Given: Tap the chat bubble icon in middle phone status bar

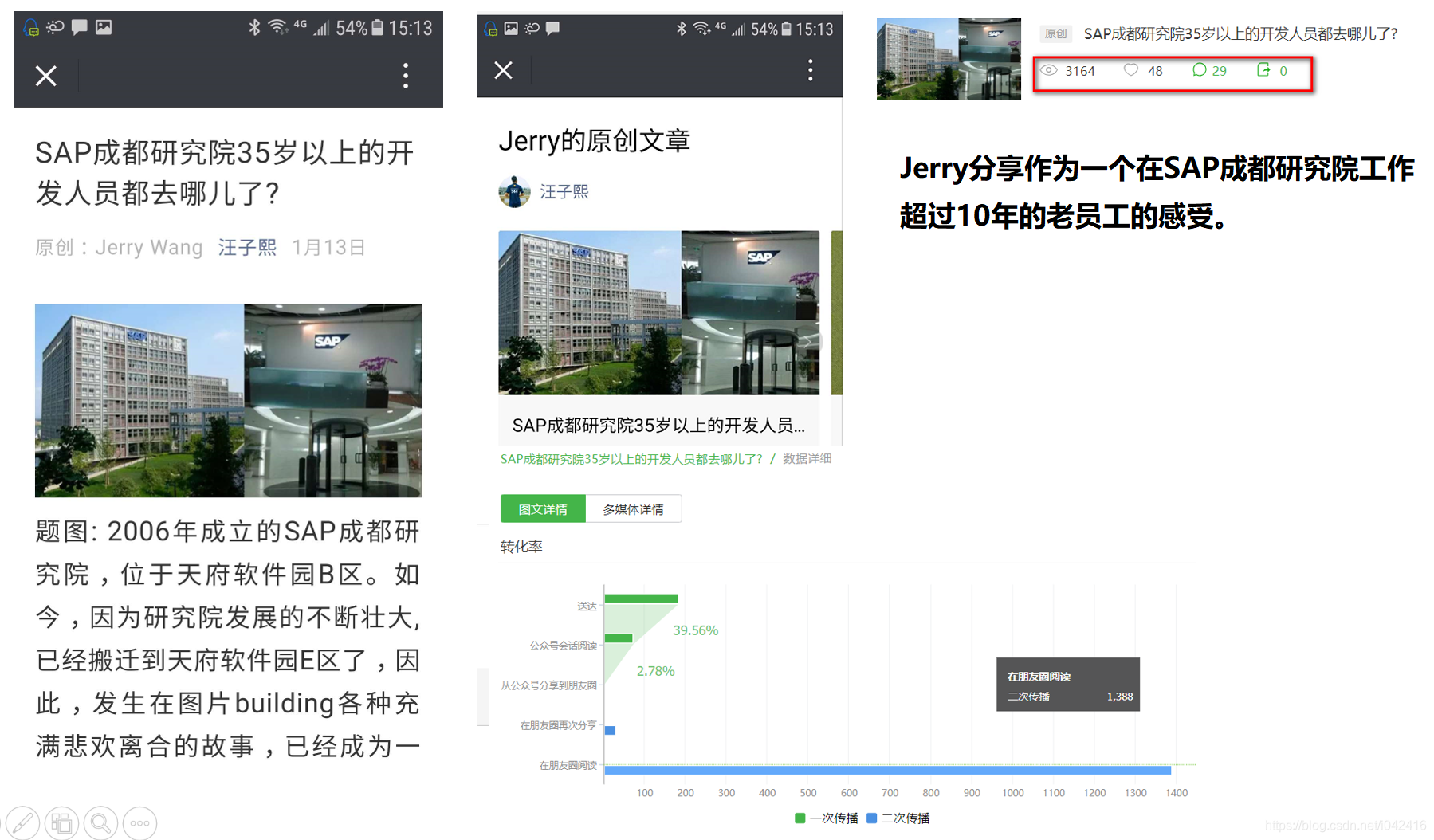Looking at the screenshot, I should coord(552,29).
